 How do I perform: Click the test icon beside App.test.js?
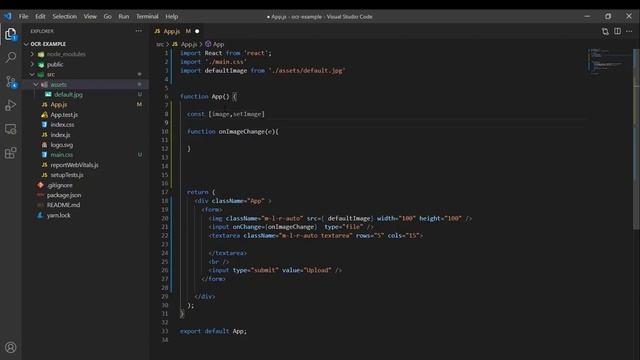[44, 115]
